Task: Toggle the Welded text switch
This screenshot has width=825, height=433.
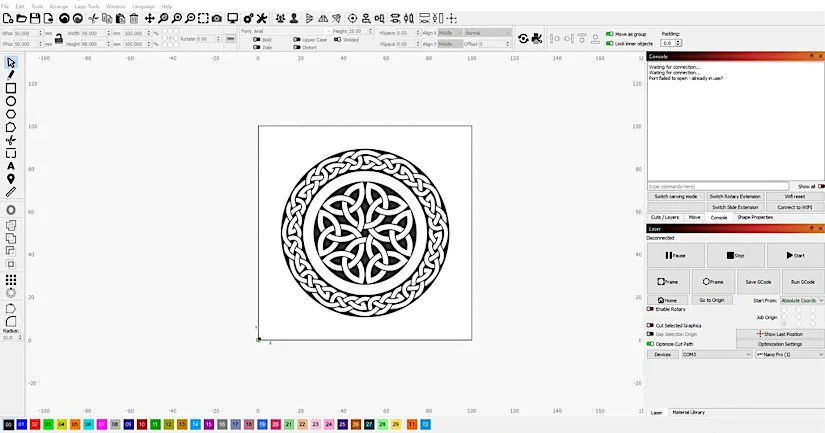Action: tap(337, 39)
